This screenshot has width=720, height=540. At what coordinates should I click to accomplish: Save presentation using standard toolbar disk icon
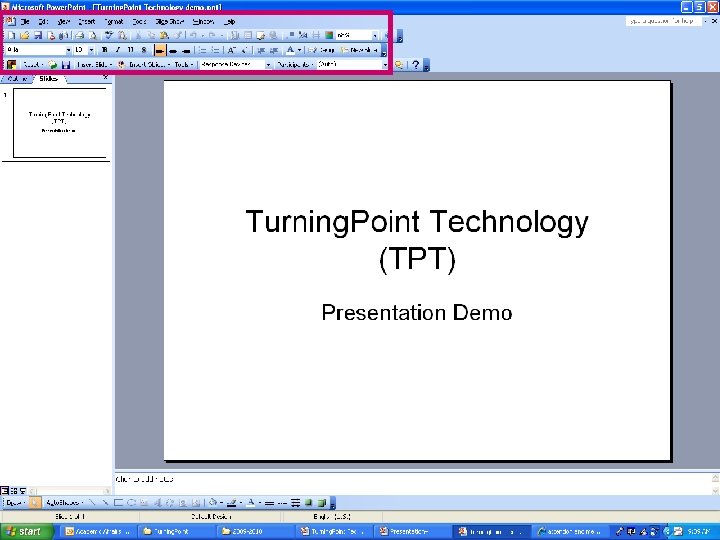38,35
